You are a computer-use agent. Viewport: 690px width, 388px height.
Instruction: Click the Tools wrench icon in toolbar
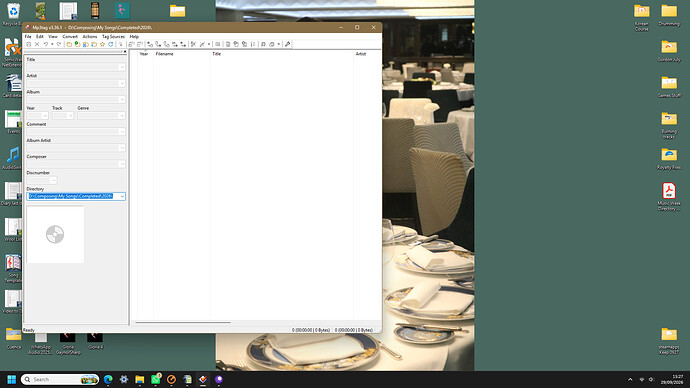pos(287,44)
